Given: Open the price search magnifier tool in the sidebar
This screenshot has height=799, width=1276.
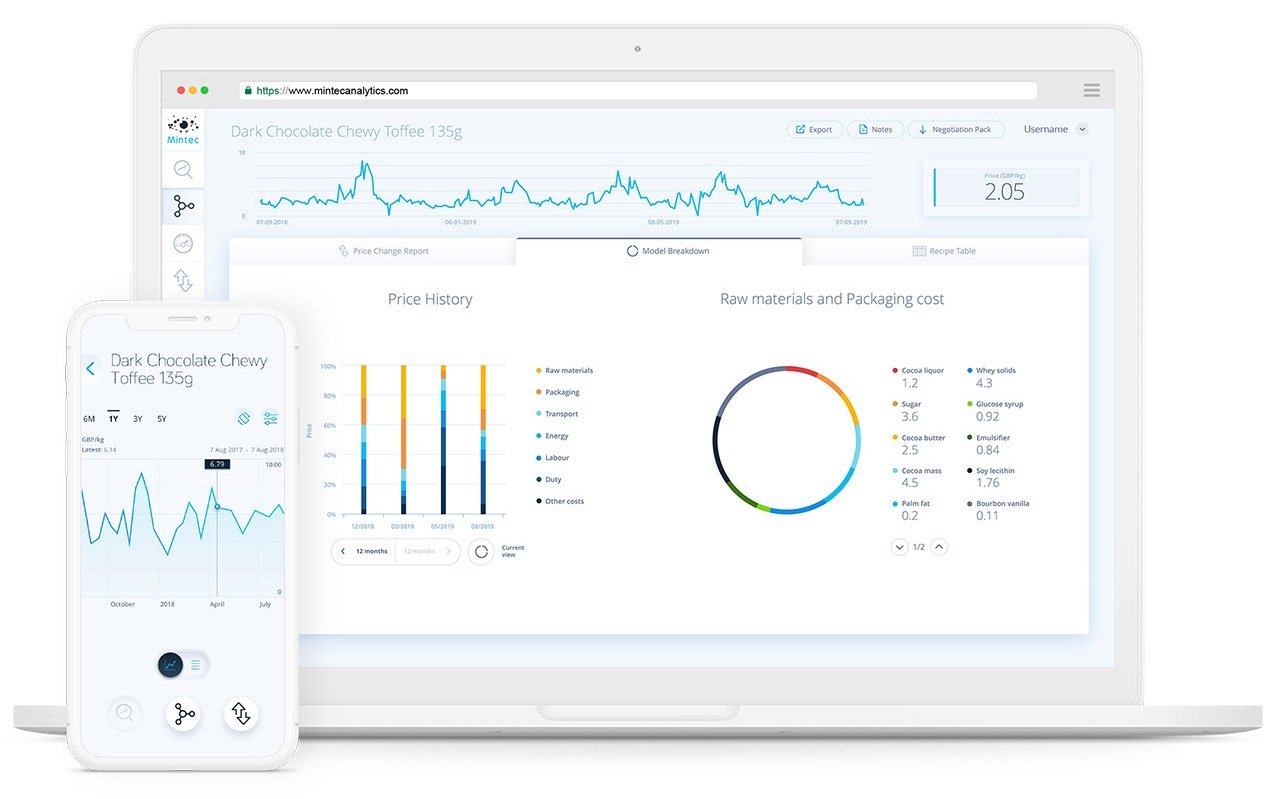Looking at the screenshot, I should point(183,170).
